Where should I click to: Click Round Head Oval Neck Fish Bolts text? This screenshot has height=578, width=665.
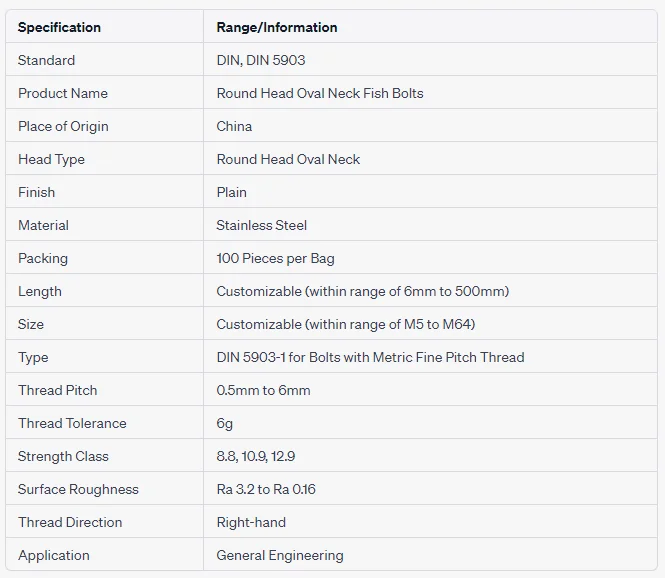tap(320, 93)
